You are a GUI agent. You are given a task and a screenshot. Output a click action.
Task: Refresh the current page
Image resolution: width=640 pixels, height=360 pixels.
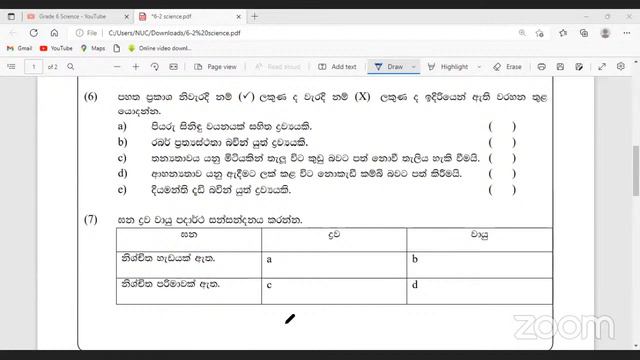pos(33,33)
